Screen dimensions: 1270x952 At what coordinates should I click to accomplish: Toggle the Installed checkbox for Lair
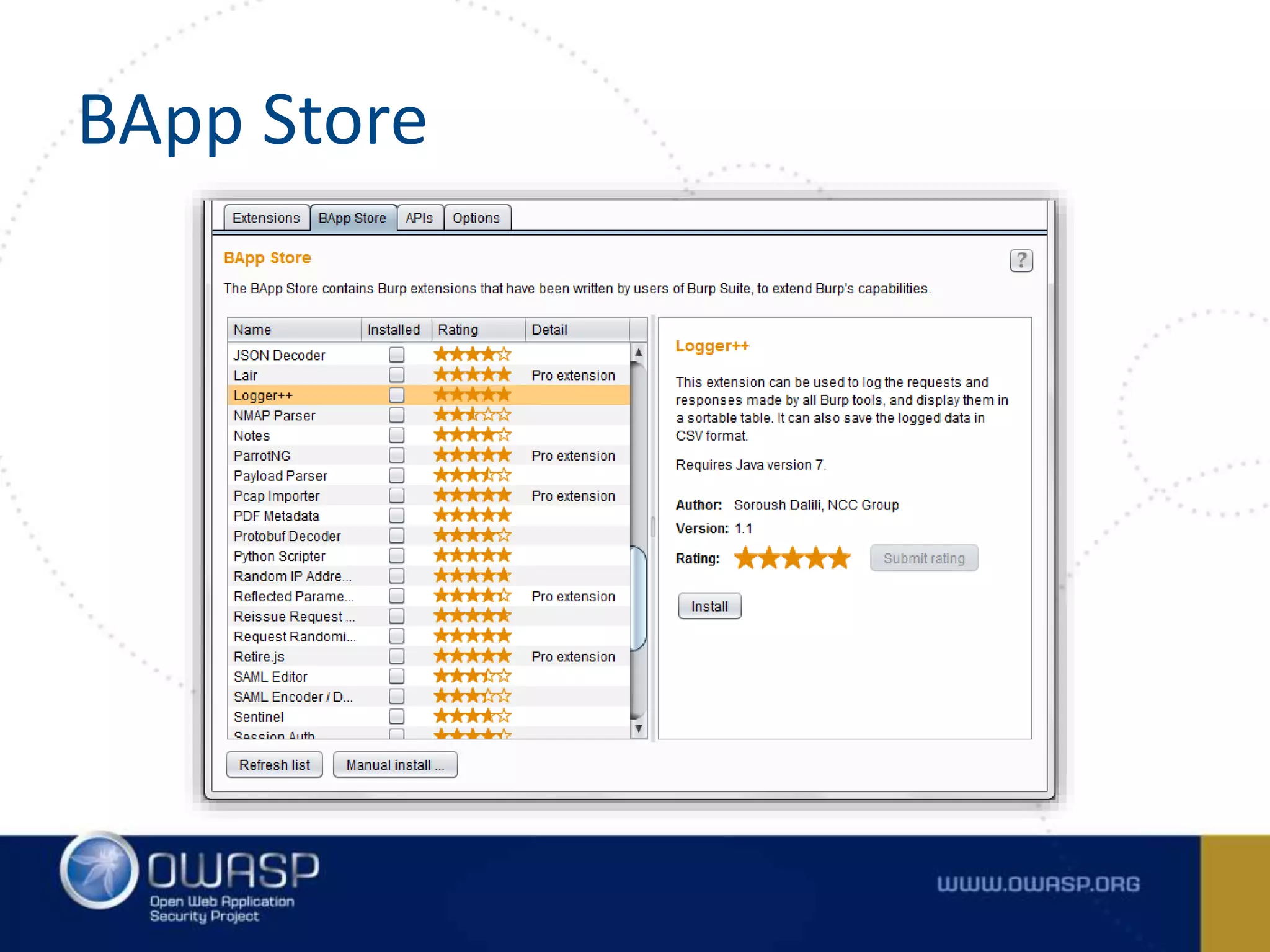coord(396,375)
